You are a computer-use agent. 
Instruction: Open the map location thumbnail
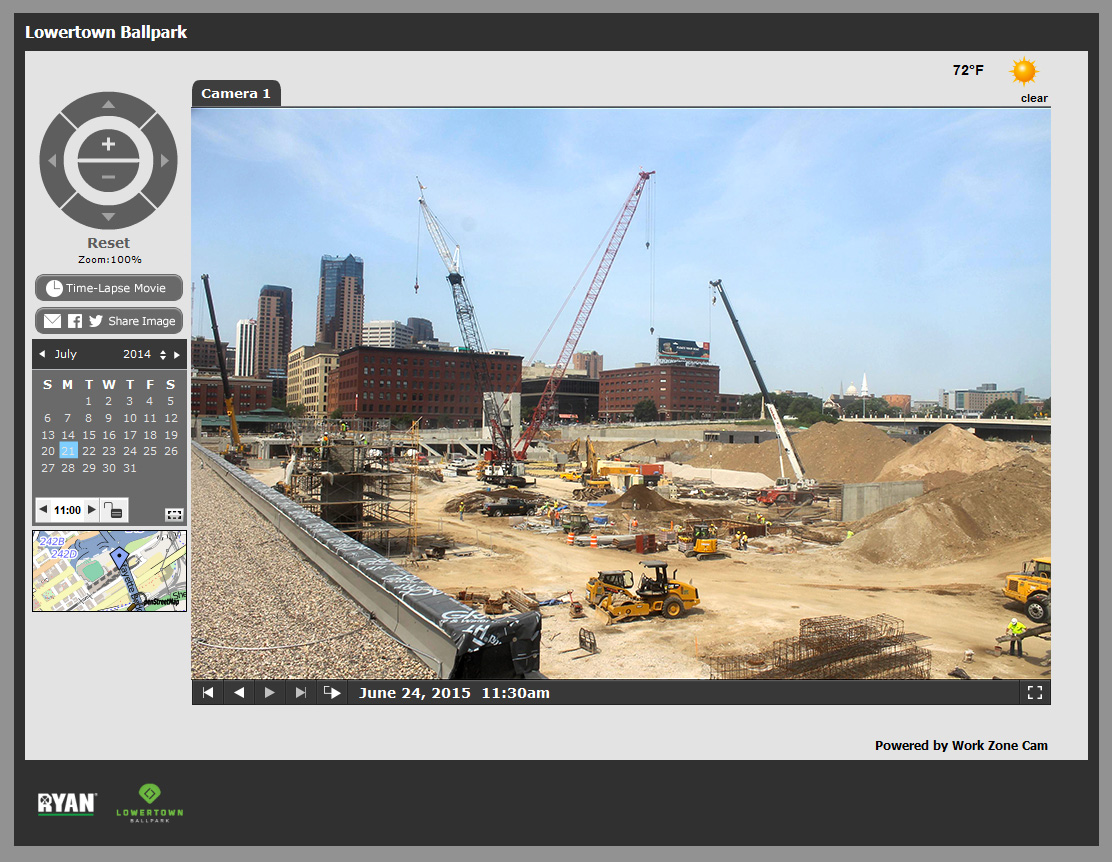click(108, 570)
